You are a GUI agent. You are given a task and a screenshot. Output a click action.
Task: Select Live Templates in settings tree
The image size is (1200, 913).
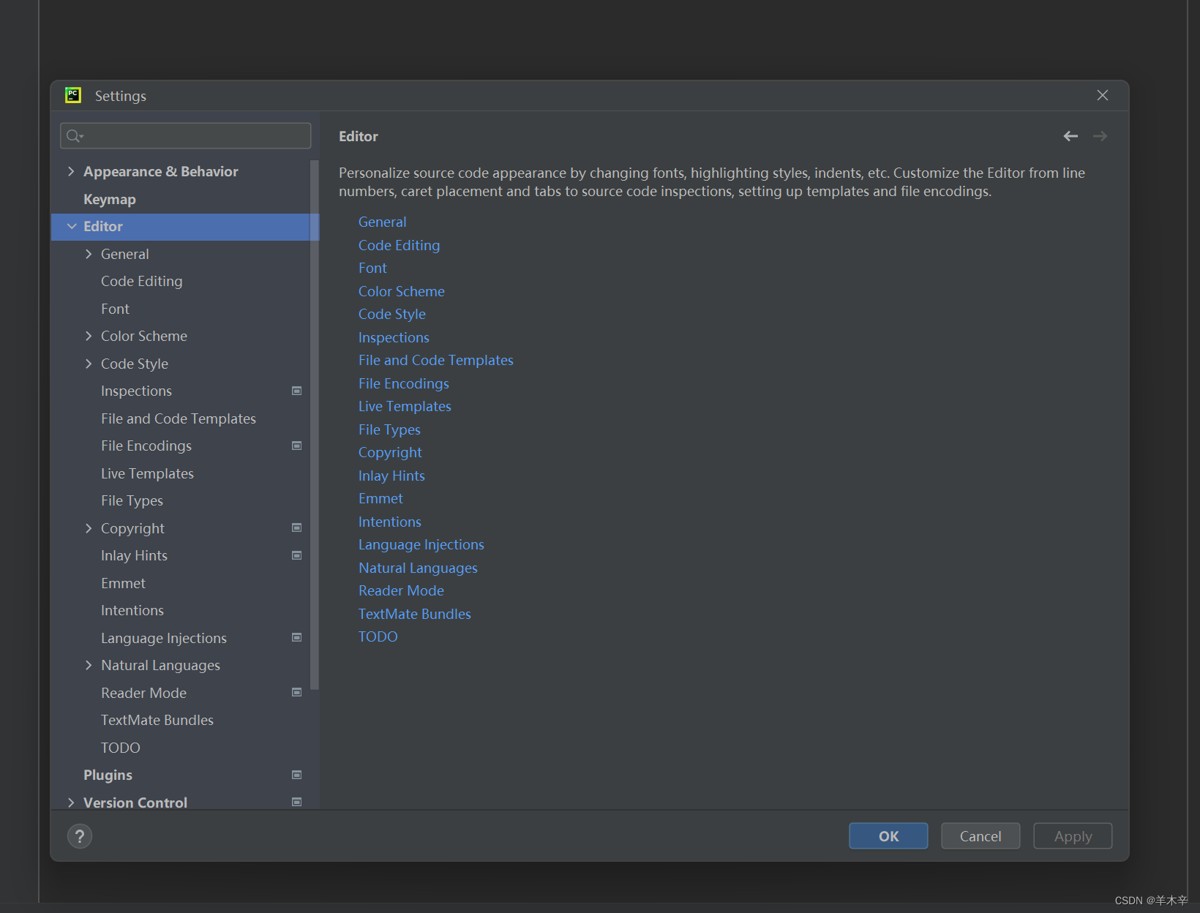147,473
